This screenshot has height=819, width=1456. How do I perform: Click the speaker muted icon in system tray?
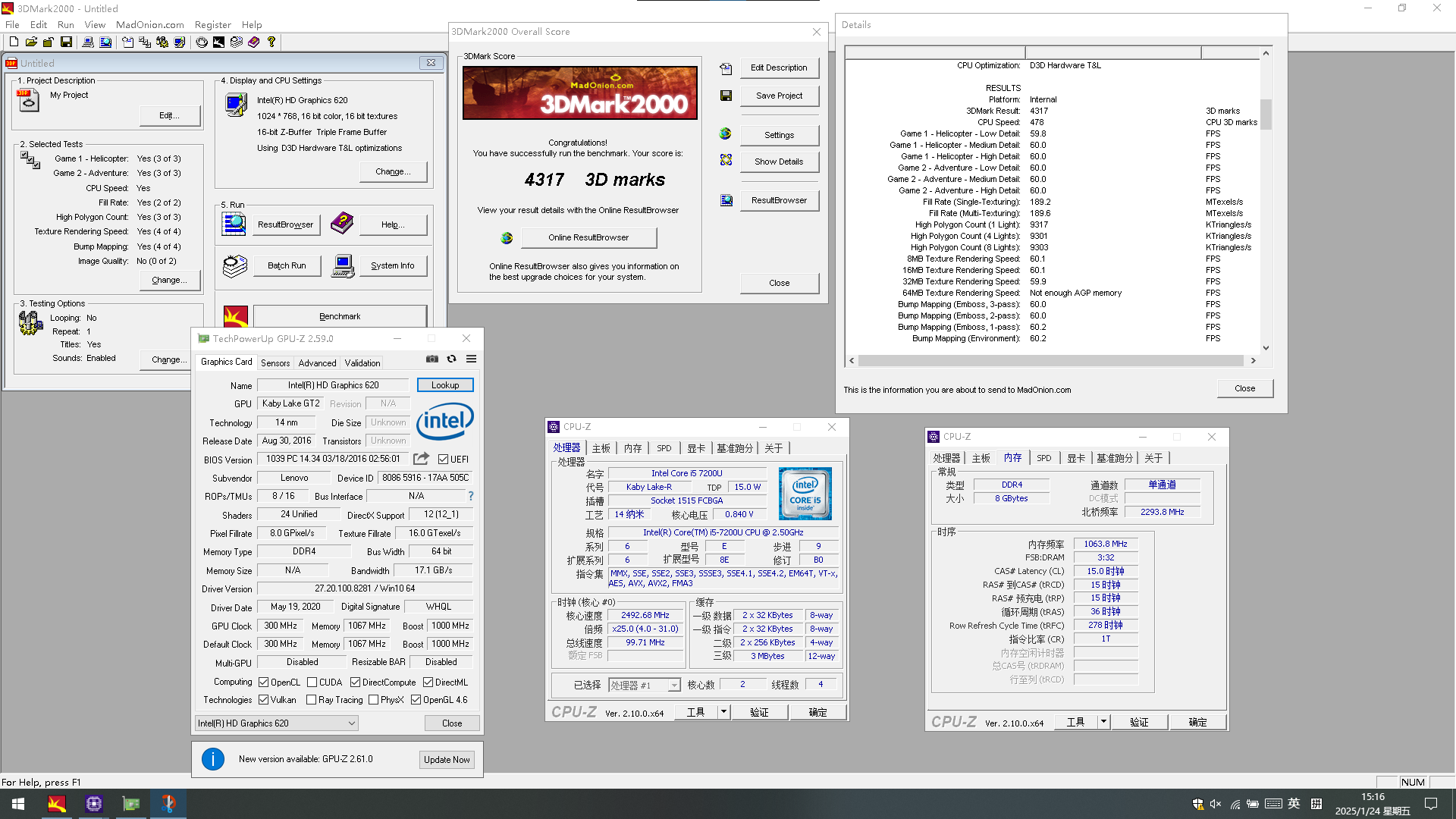point(1216,804)
